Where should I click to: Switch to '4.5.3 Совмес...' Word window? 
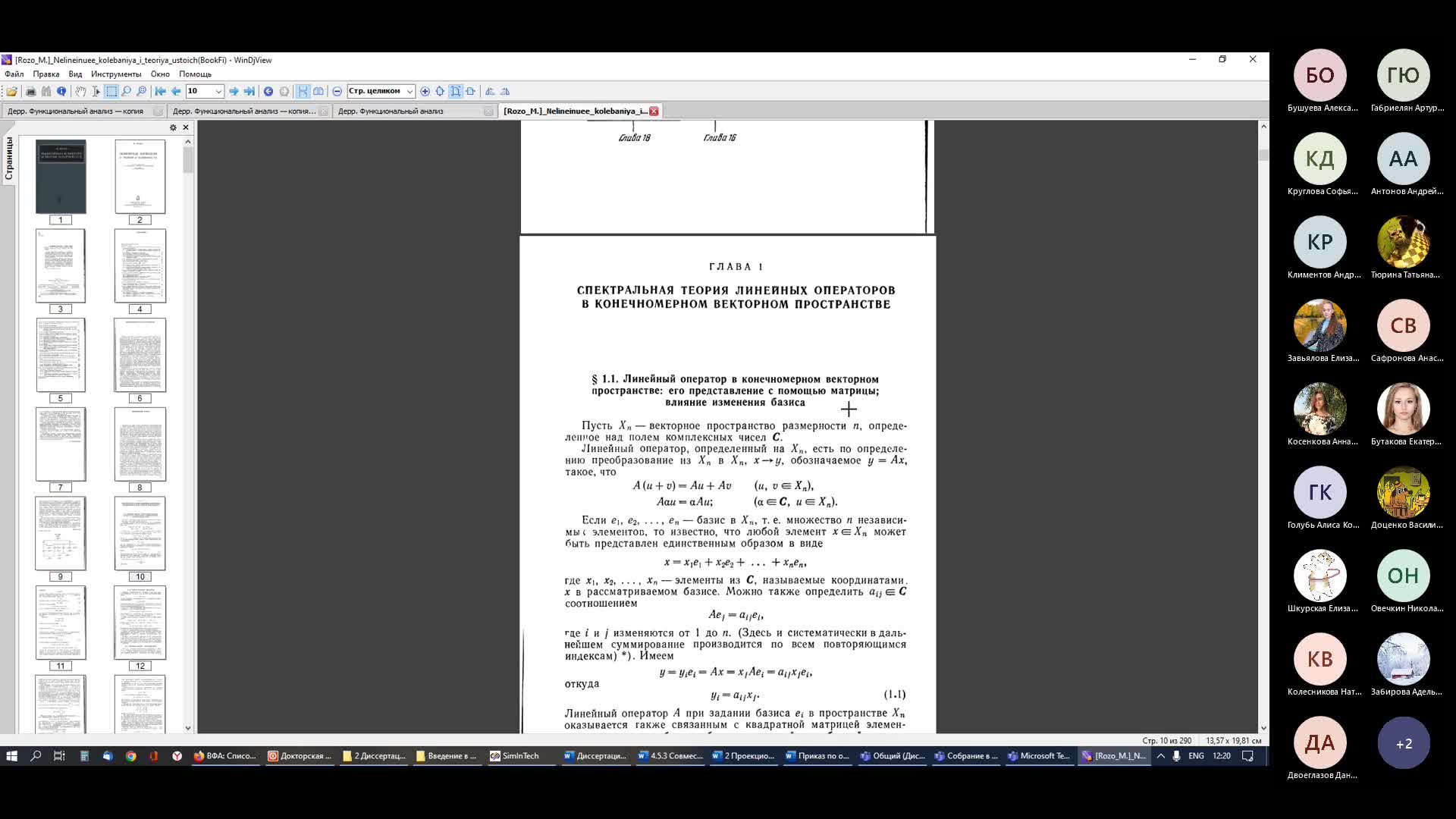(x=670, y=756)
